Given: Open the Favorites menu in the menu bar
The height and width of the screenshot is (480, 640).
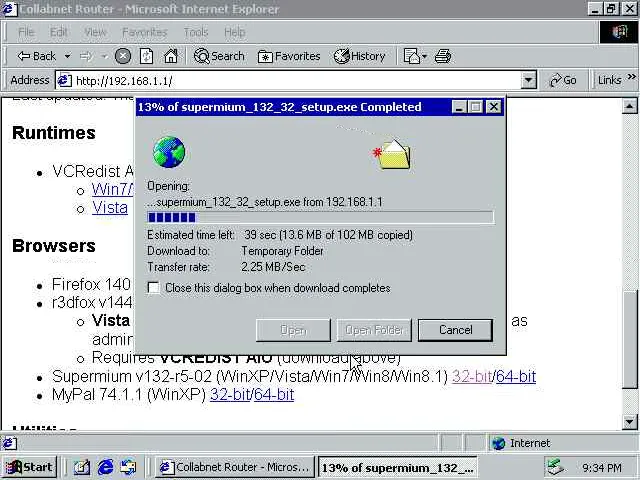Looking at the screenshot, I should click(144, 32).
